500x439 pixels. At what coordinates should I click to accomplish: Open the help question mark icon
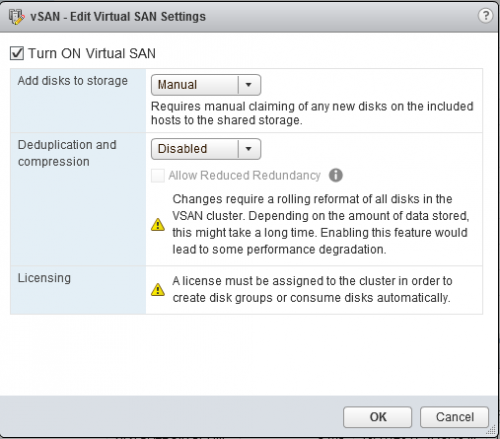(485, 15)
